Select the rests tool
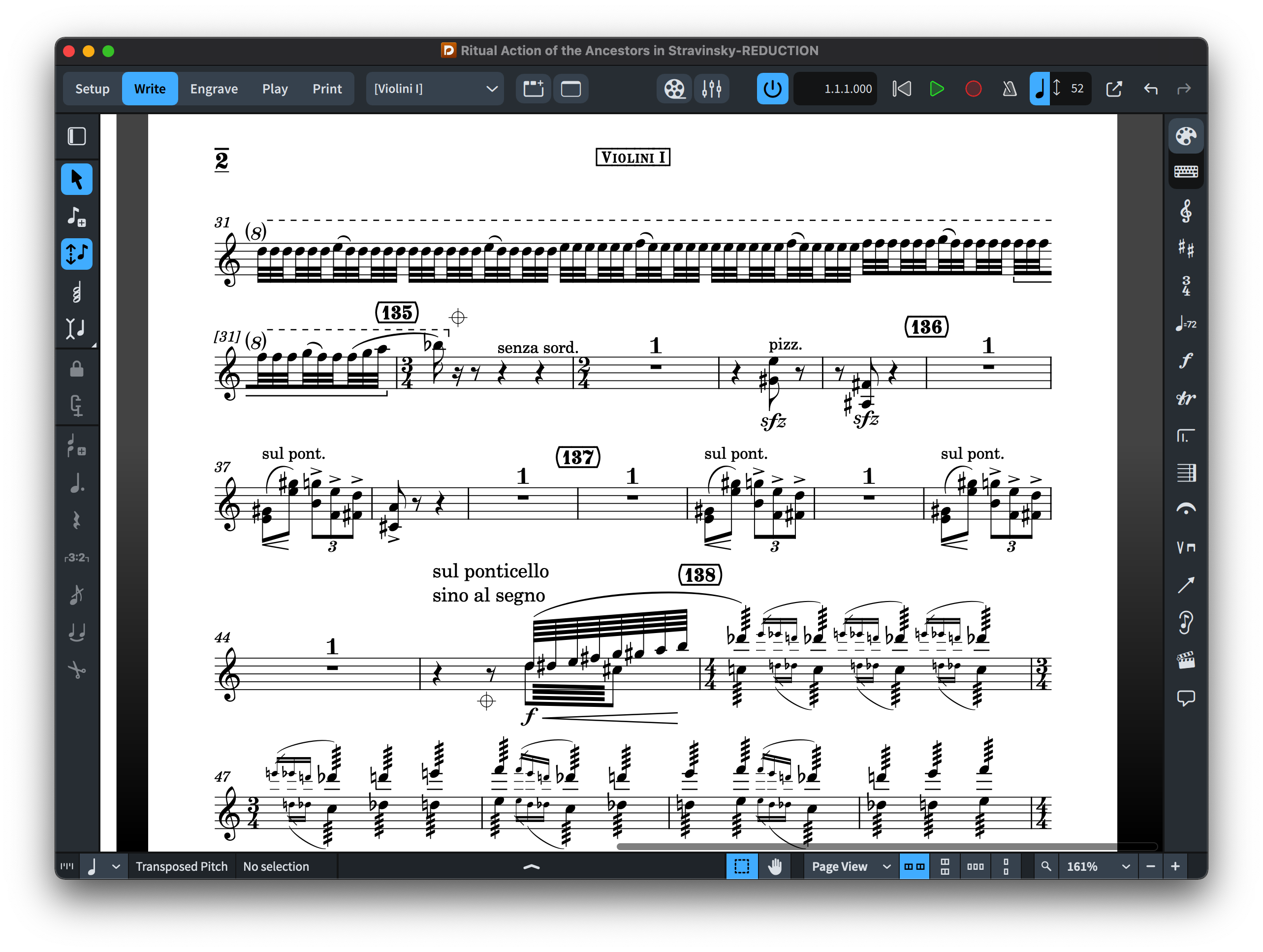Screen dimensions: 1263x952 click(x=76, y=520)
